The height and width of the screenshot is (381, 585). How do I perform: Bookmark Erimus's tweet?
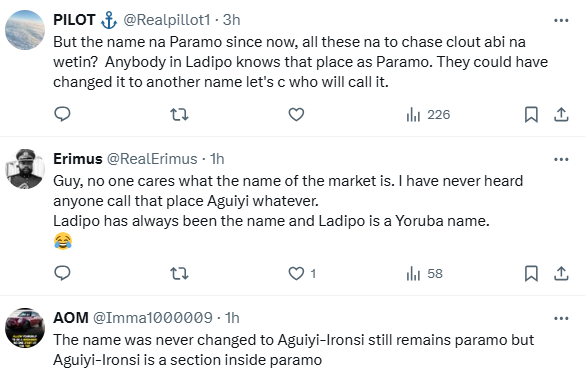click(531, 274)
